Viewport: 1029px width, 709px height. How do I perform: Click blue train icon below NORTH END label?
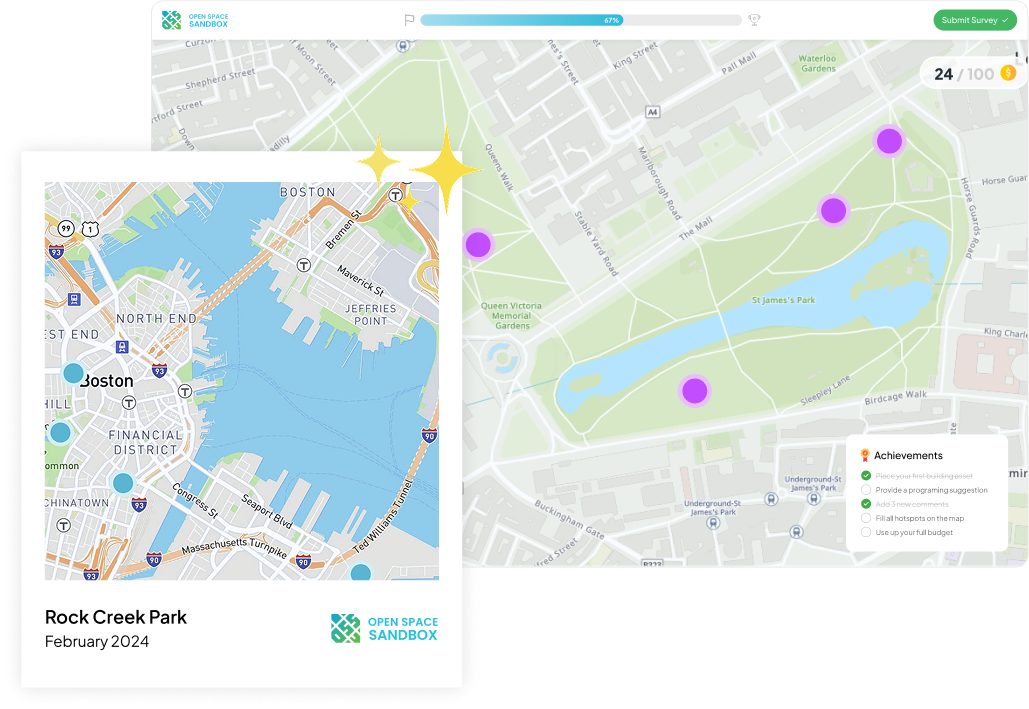click(121, 347)
